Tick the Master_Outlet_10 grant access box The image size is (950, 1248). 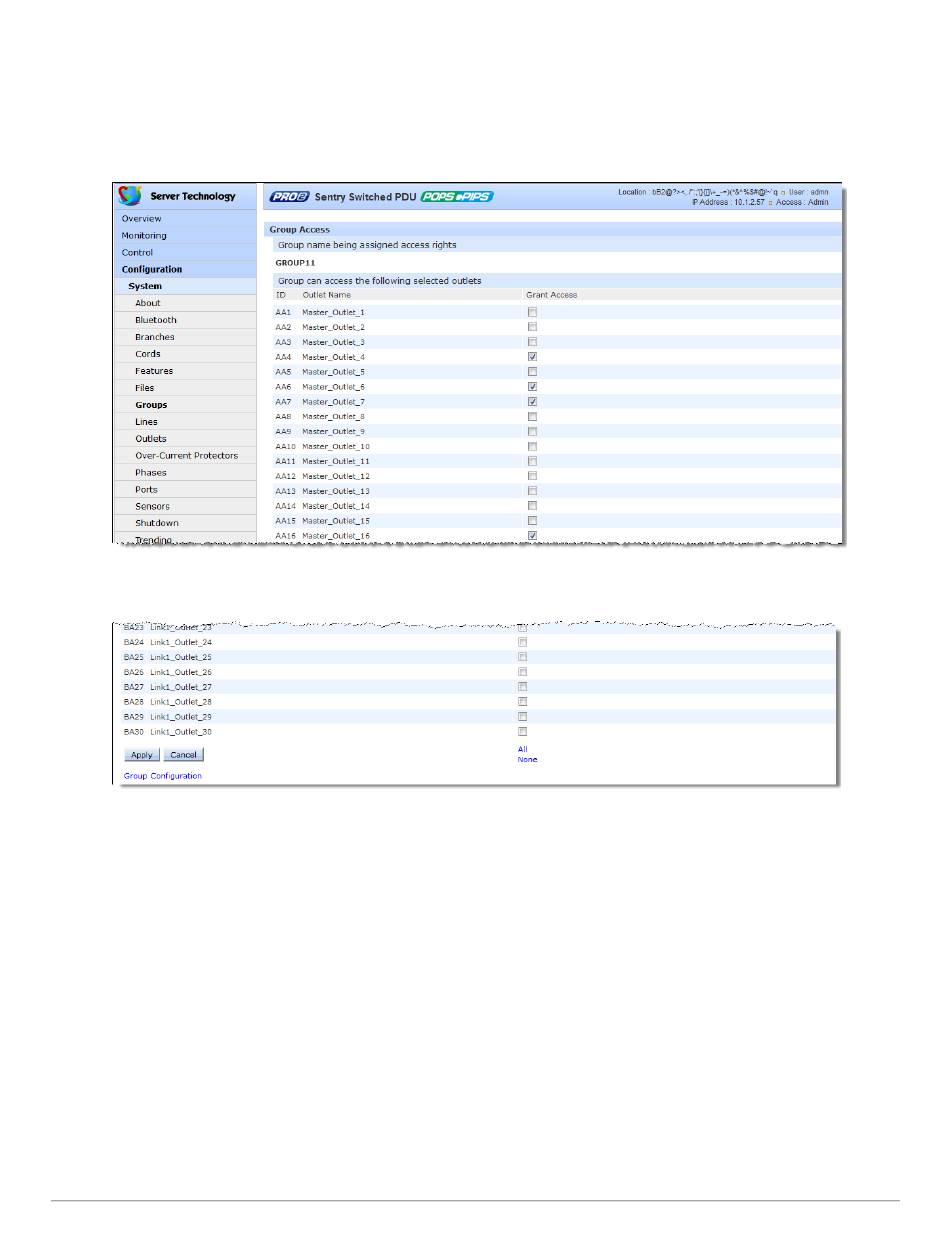point(532,447)
